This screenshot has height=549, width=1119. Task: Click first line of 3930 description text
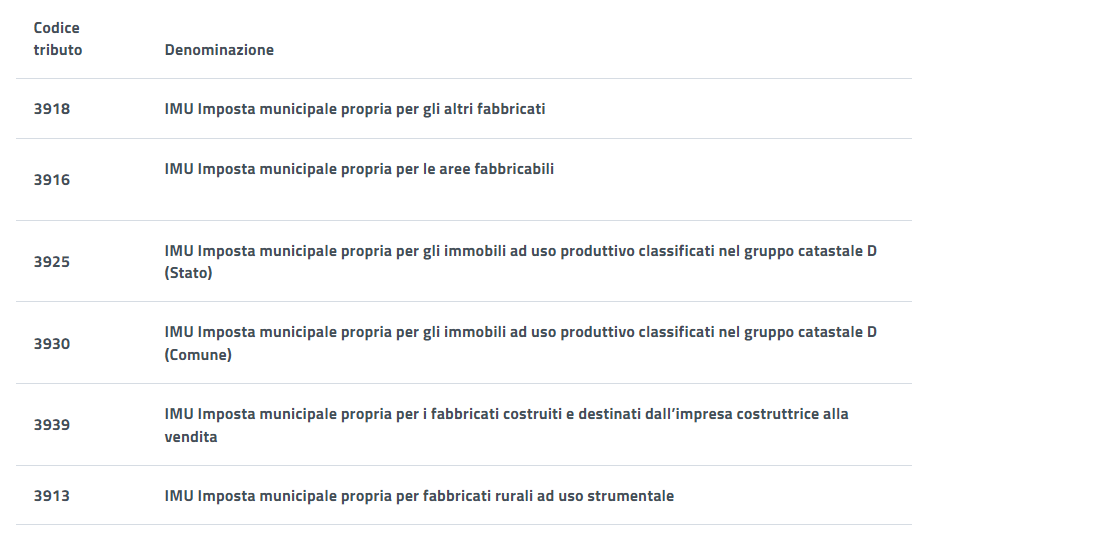tap(520, 332)
